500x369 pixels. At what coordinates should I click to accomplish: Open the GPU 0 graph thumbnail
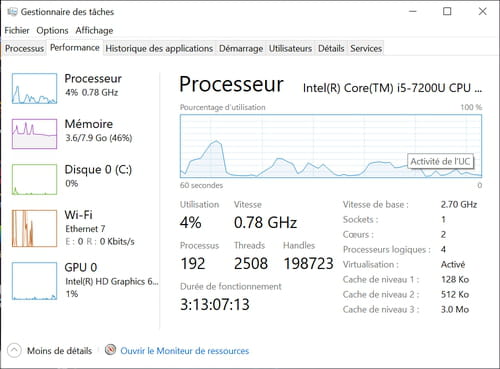[34, 281]
